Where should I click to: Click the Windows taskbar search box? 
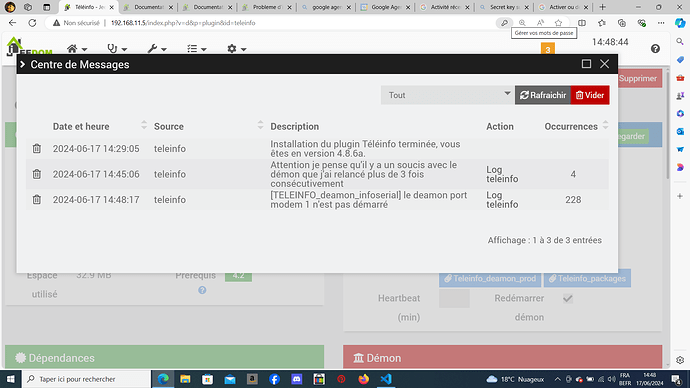86,379
